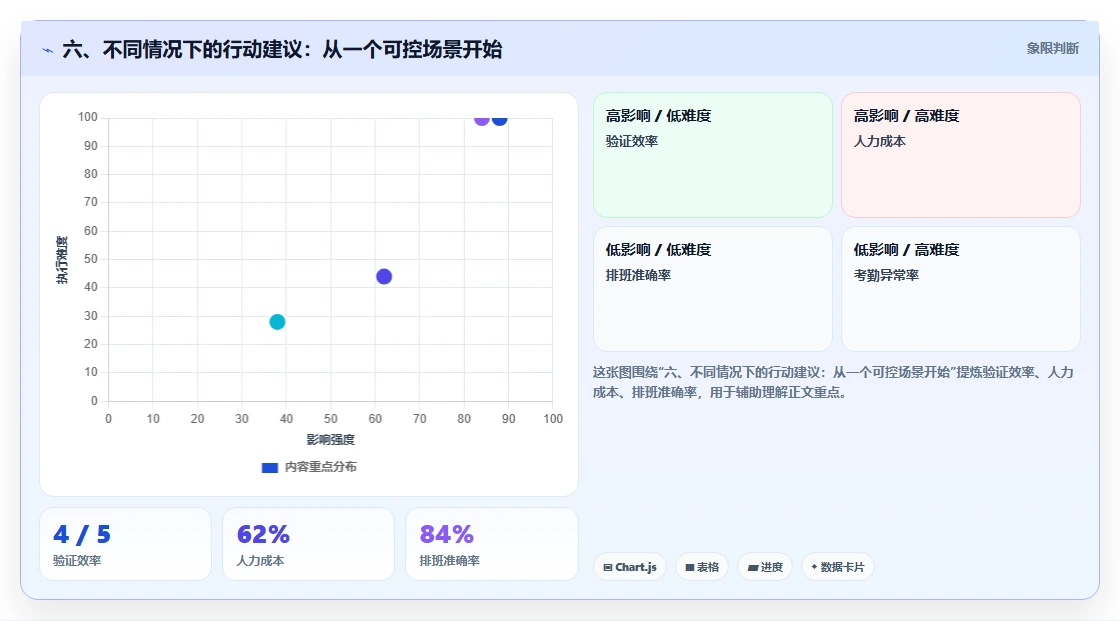Click the 影响强度 x-axis title
This screenshot has height=621, width=1120.
pyautogui.click(x=331, y=440)
